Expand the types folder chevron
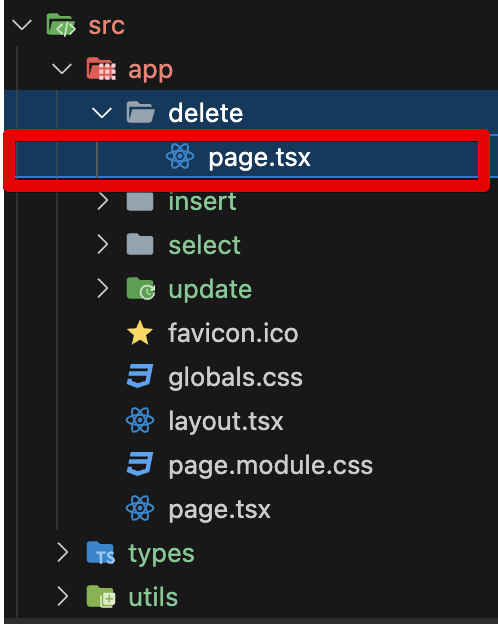The image size is (498, 624). (63, 552)
